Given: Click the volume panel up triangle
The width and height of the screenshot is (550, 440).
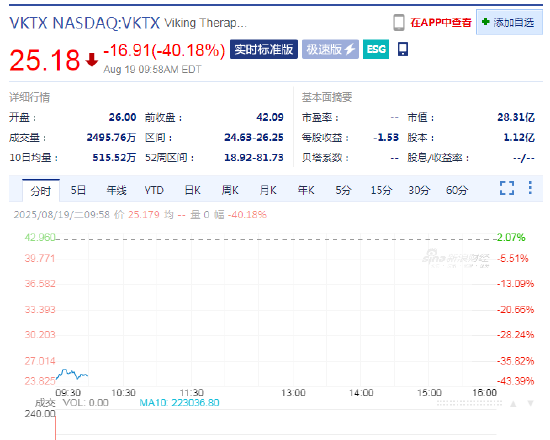Looking at the screenshot, I should [x=513, y=404].
